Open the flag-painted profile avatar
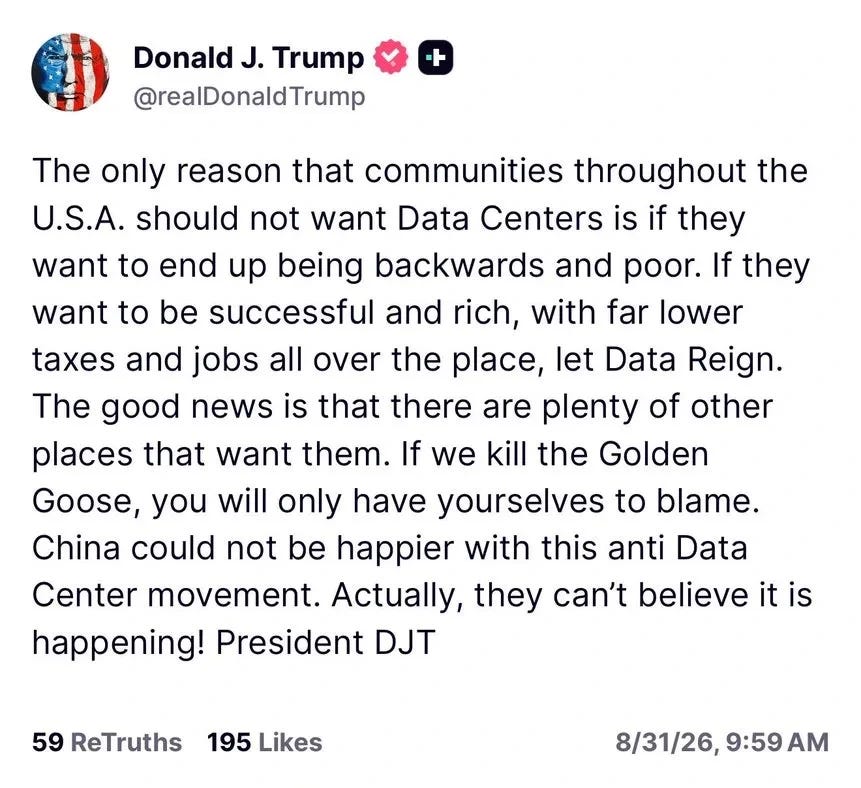The width and height of the screenshot is (861, 788). click(x=70, y=72)
